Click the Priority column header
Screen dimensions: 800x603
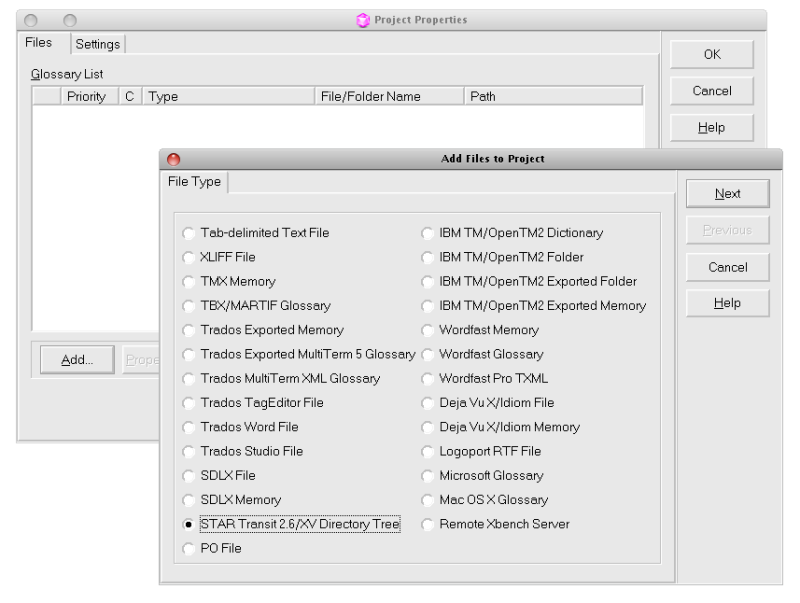(90, 96)
